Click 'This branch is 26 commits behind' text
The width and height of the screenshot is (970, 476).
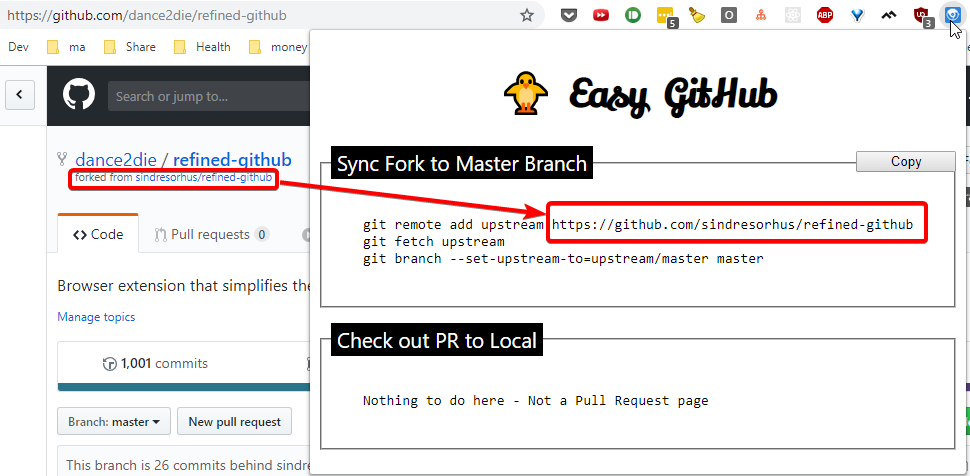pyautogui.click(x=187, y=464)
